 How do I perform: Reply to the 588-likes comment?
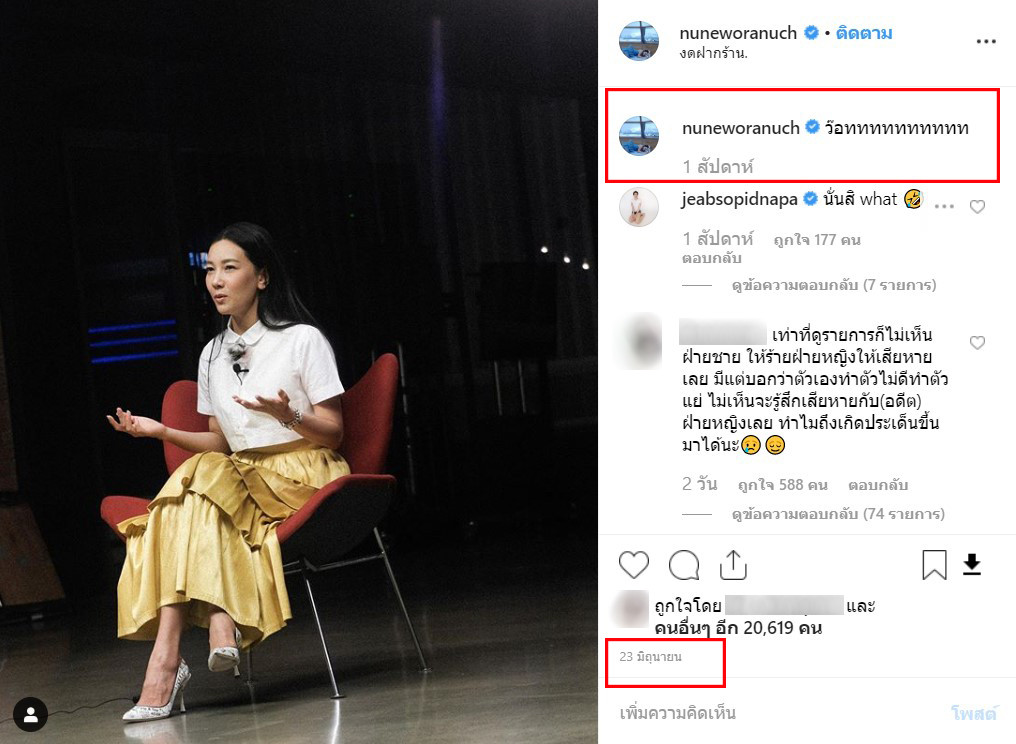click(x=878, y=485)
